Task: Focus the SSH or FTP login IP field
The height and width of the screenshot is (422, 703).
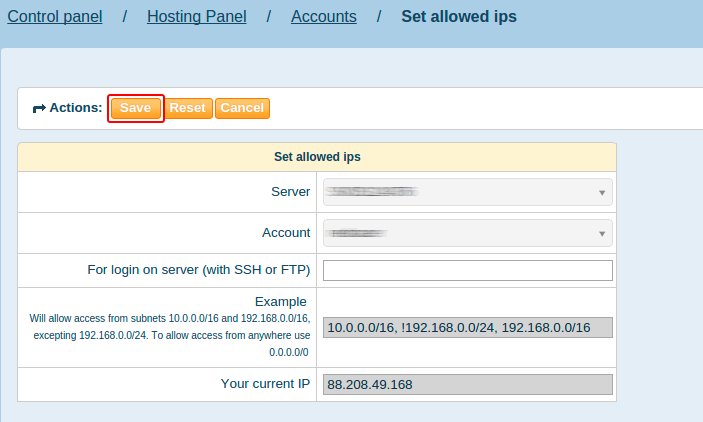Action: coord(466,270)
